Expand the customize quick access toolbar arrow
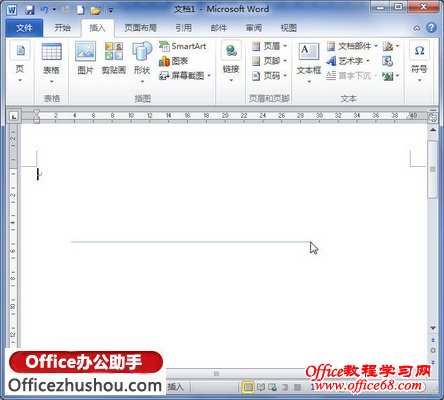444x400 pixels. click(x=110, y=11)
